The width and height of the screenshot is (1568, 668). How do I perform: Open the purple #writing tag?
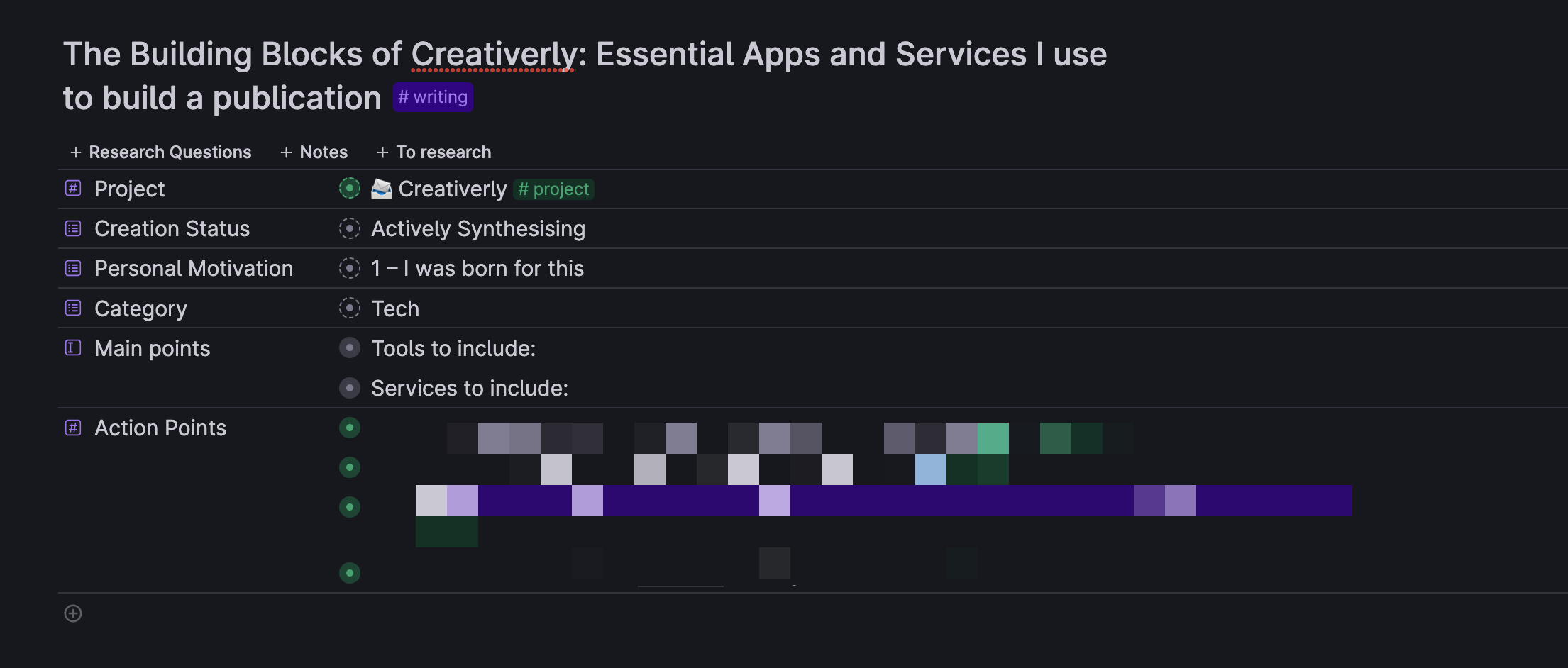click(433, 97)
